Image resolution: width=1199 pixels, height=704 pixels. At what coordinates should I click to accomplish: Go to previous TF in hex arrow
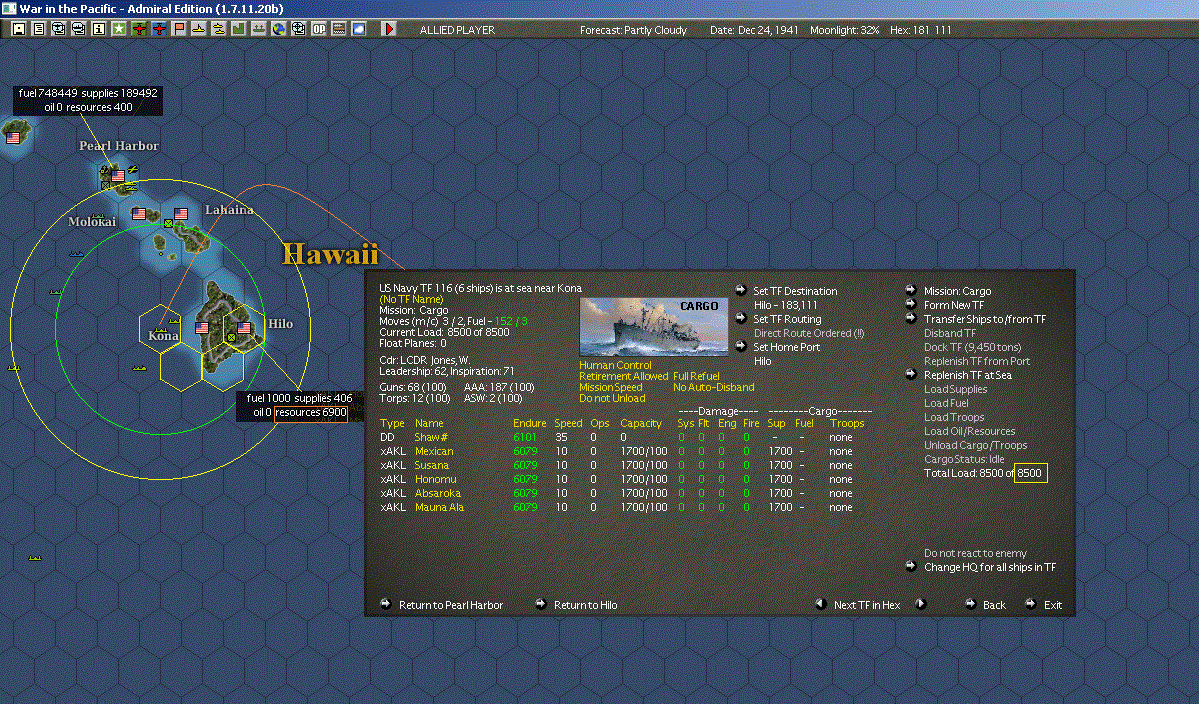coord(820,604)
